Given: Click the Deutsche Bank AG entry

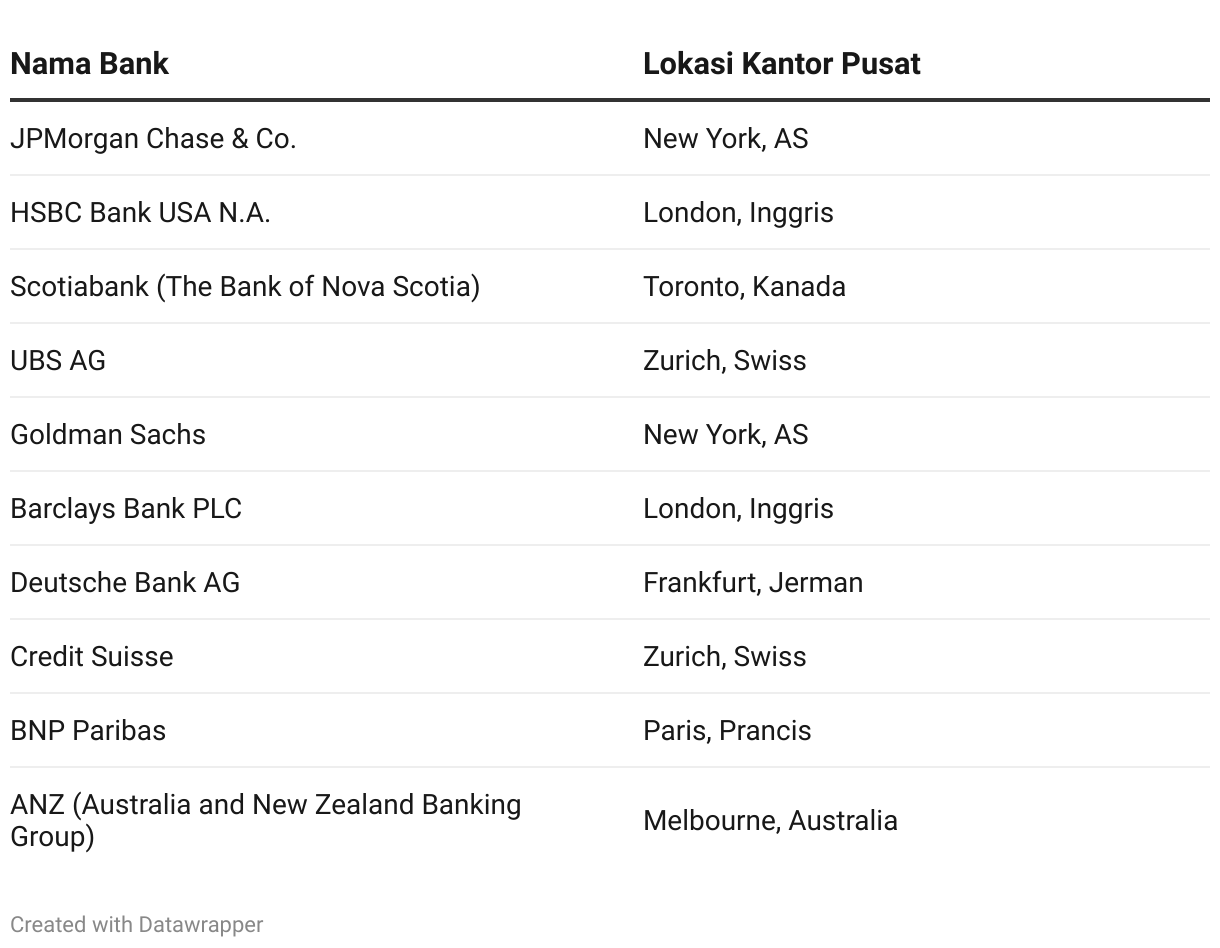Looking at the screenshot, I should [x=125, y=582].
